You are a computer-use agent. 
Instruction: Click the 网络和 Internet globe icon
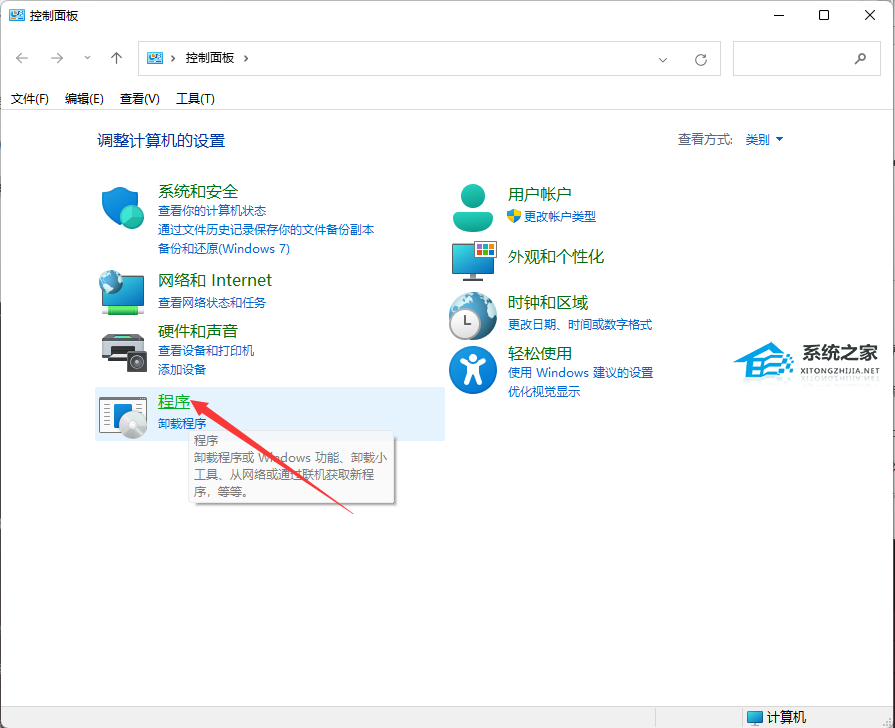(124, 291)
